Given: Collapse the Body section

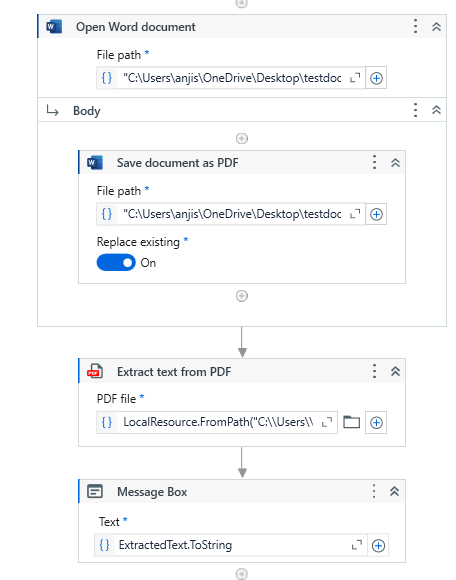Looking at the screenshot, I should 436,110.
